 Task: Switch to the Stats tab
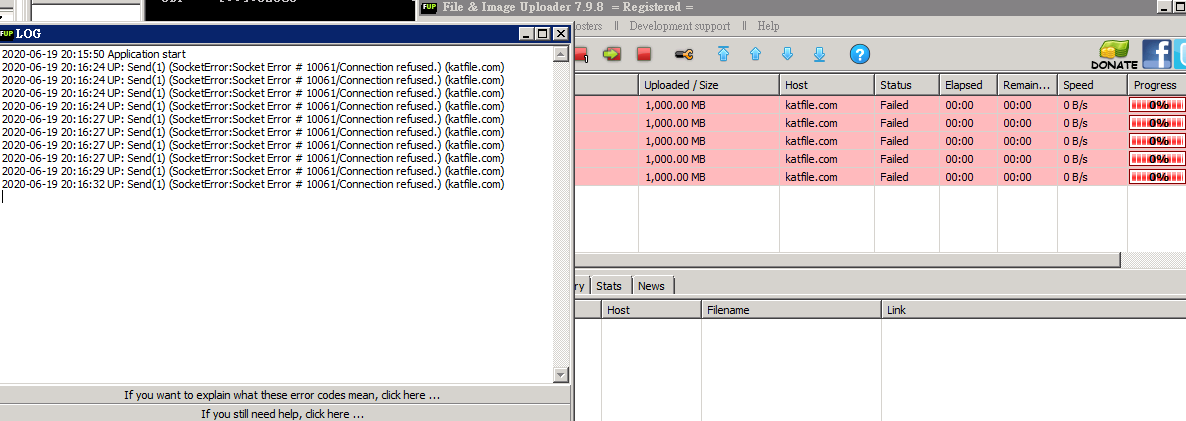pyautogui.click(x=609, y=286)
